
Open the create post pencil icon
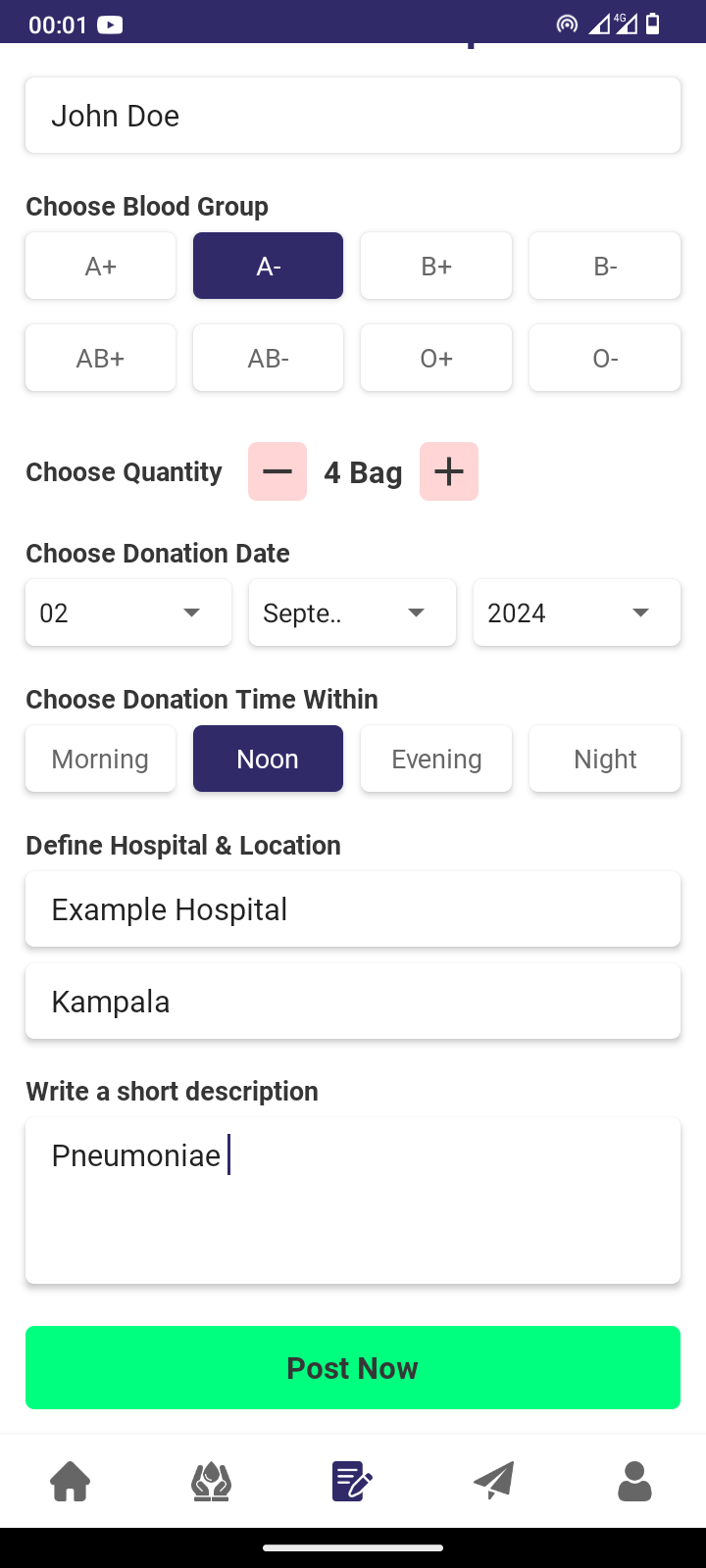point(352,1481)
